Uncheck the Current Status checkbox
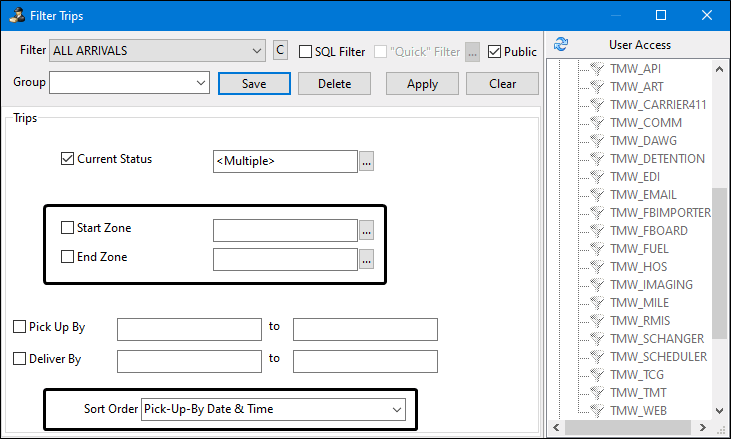The height and width of the screenshot is (439, 731). [67, 158]
